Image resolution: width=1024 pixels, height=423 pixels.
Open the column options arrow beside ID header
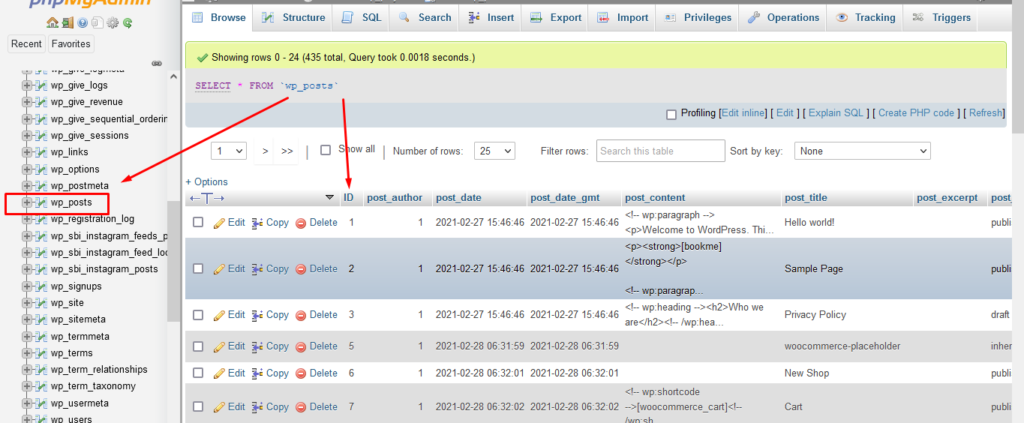click(x=330, y=198)
